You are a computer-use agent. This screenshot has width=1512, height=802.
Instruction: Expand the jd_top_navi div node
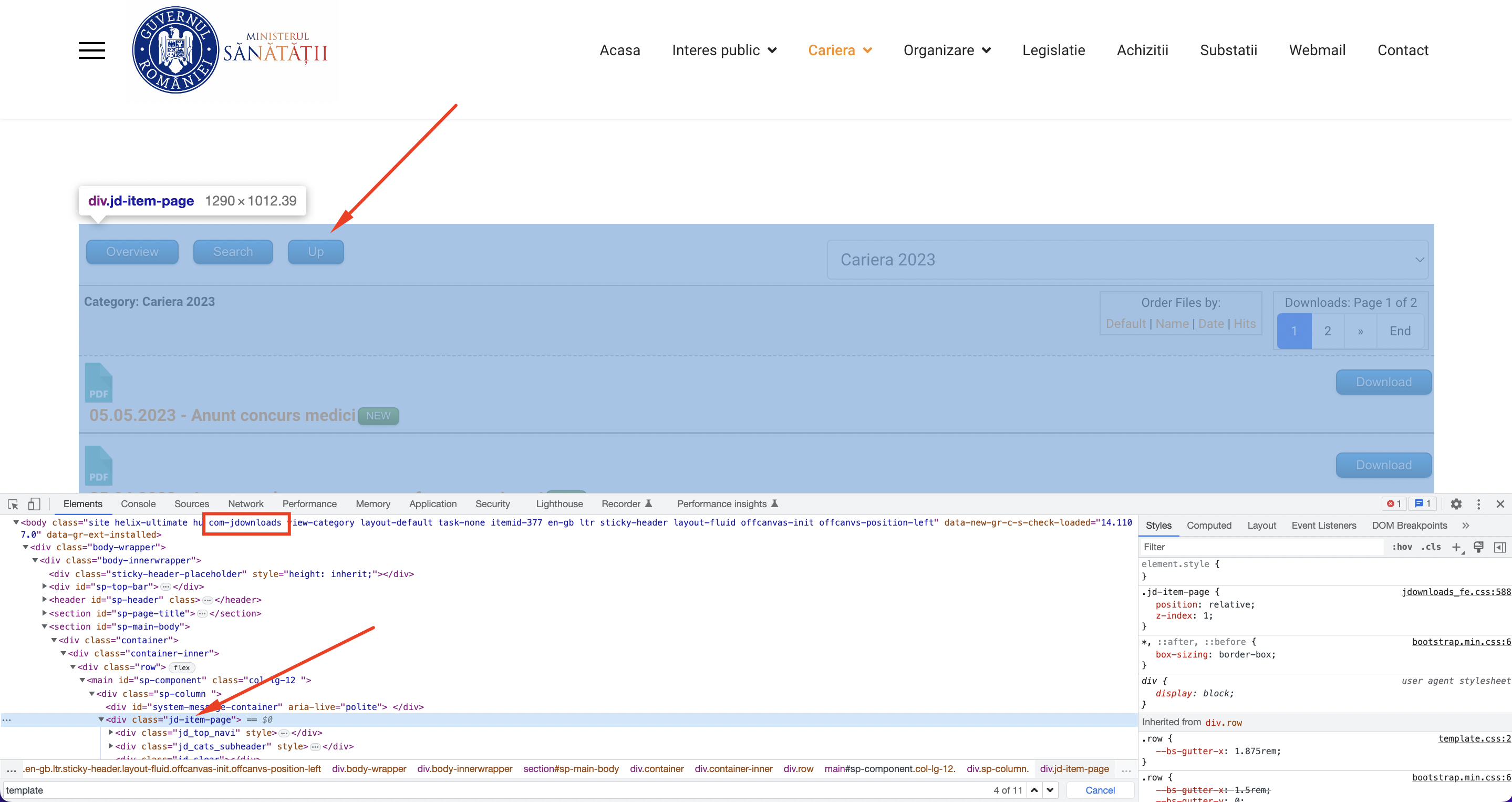pyautogui.click(x=111, y=732)
